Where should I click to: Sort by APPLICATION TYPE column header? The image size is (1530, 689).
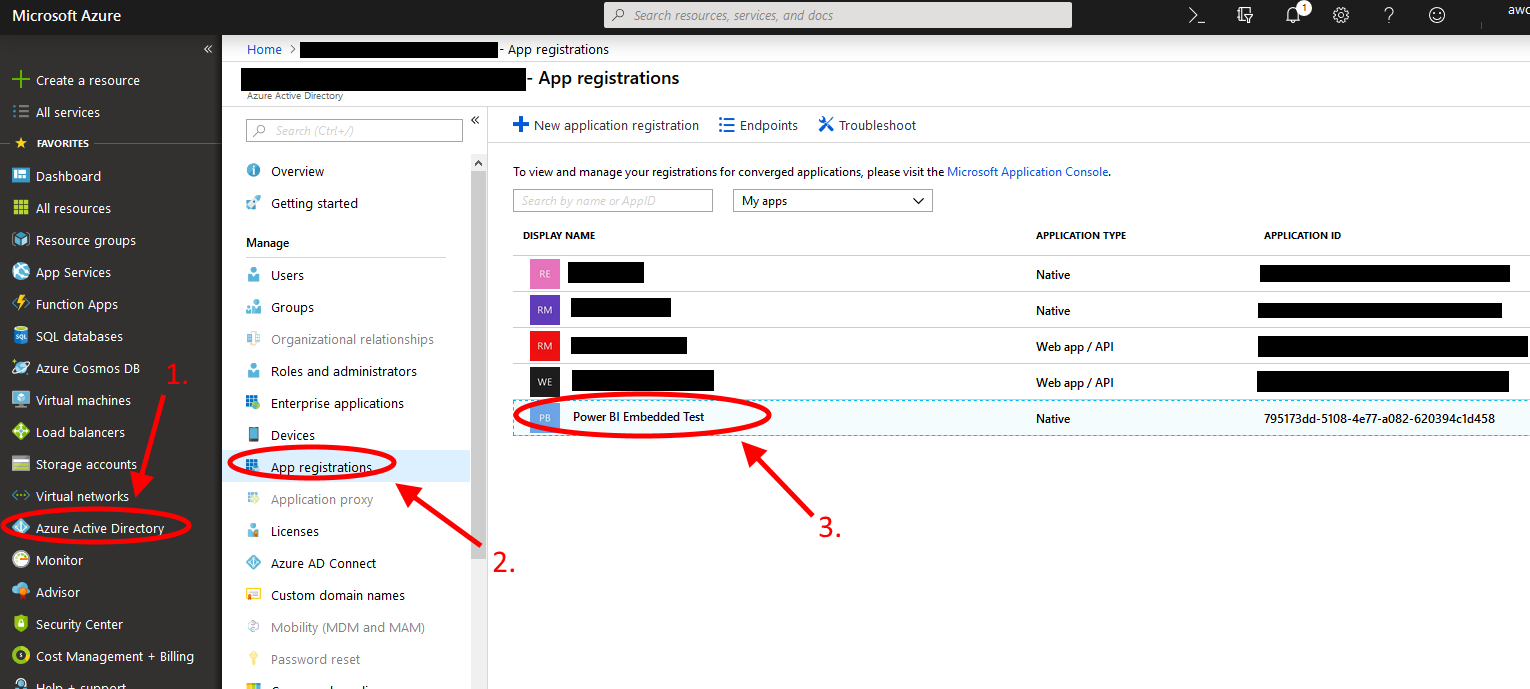tap(1081, 236)
